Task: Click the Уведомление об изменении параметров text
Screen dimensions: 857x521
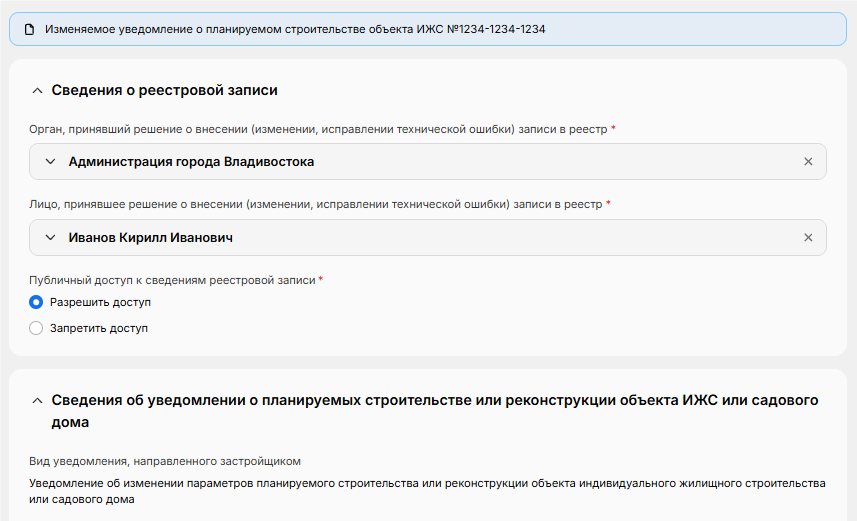Action: pos(427,491)
